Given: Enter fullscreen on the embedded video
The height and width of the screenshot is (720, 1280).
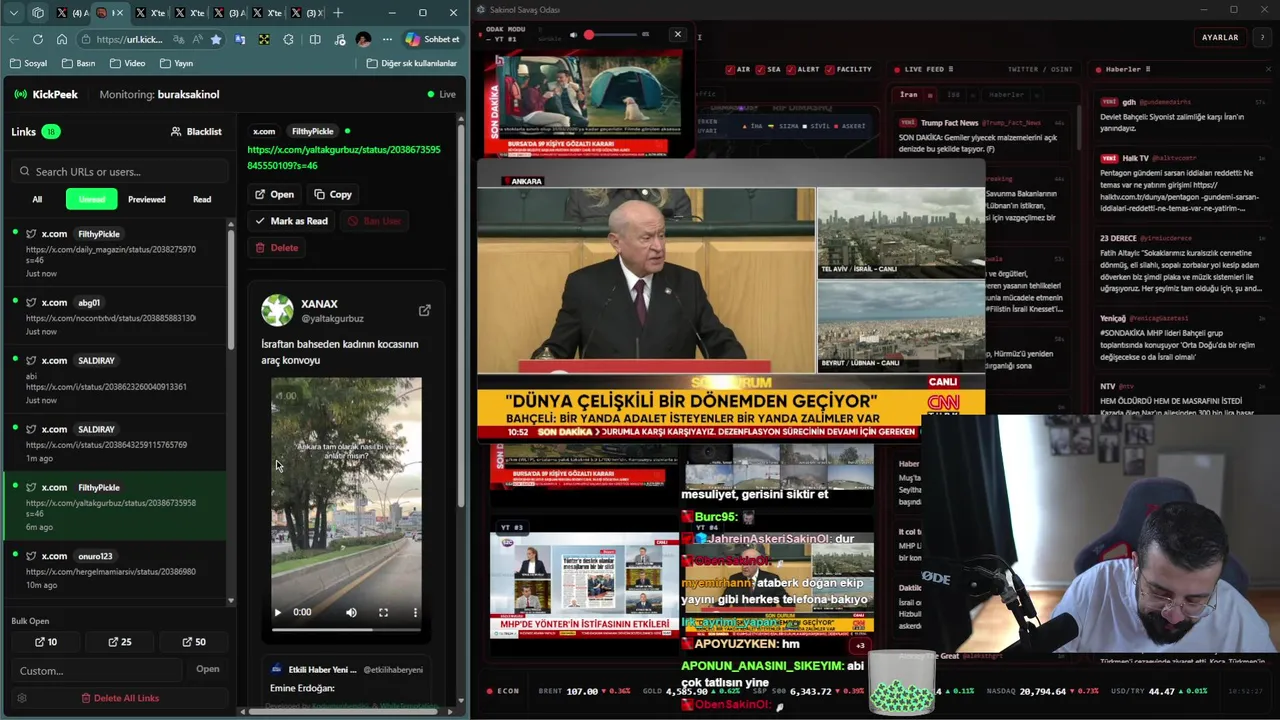Looking at the screenshot, I should [383, 612].
